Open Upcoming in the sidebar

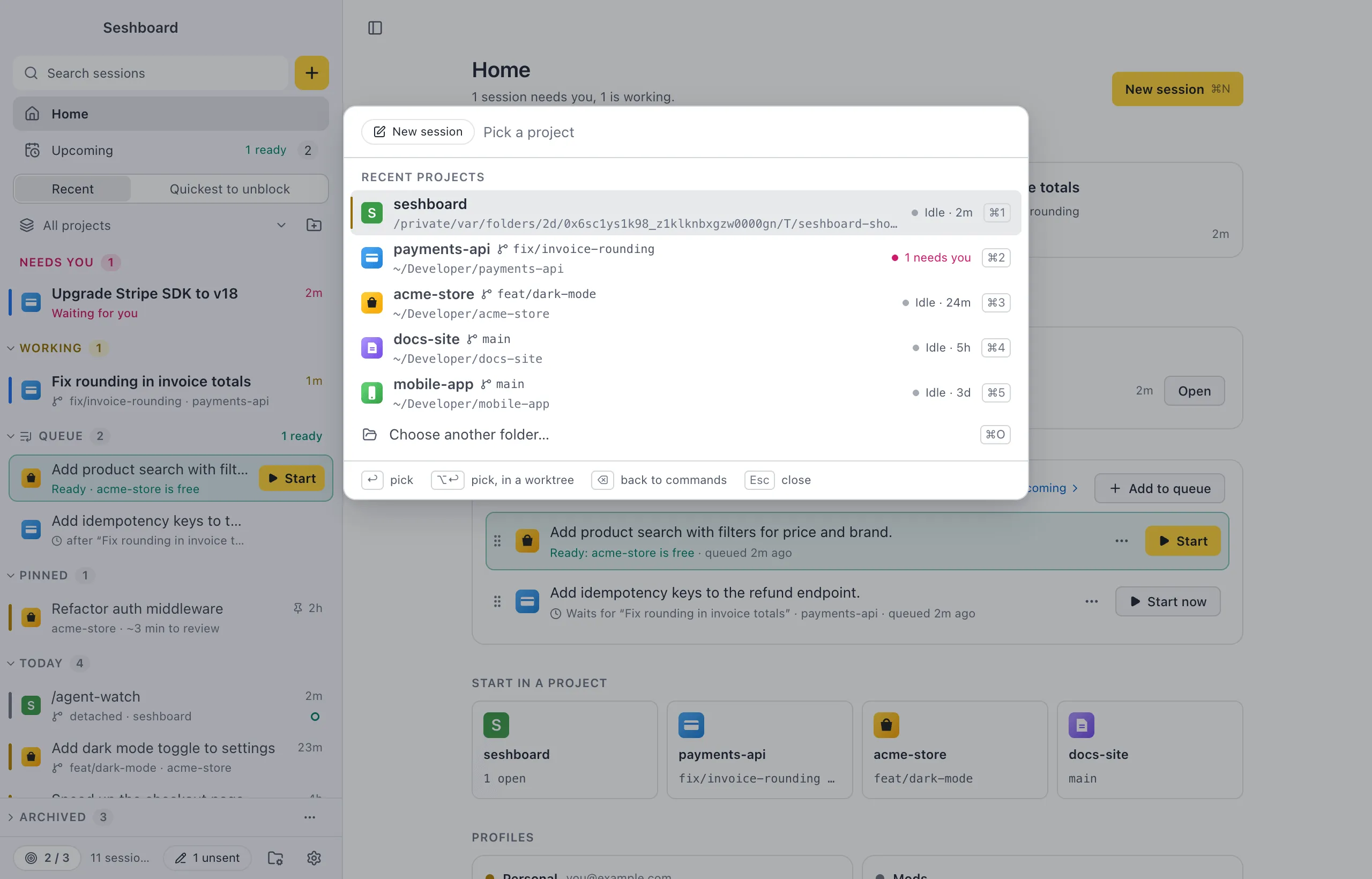click(170, 150)
